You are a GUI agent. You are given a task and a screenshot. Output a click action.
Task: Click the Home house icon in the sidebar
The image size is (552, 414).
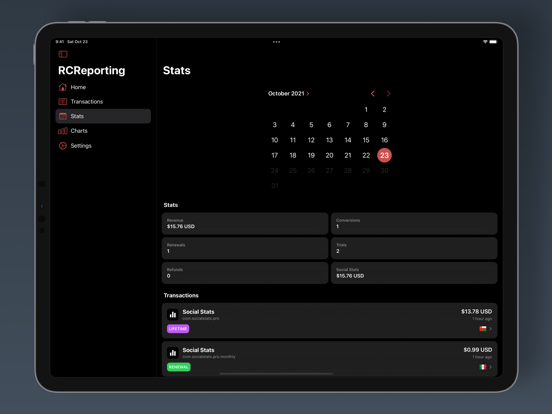(63, 87)
